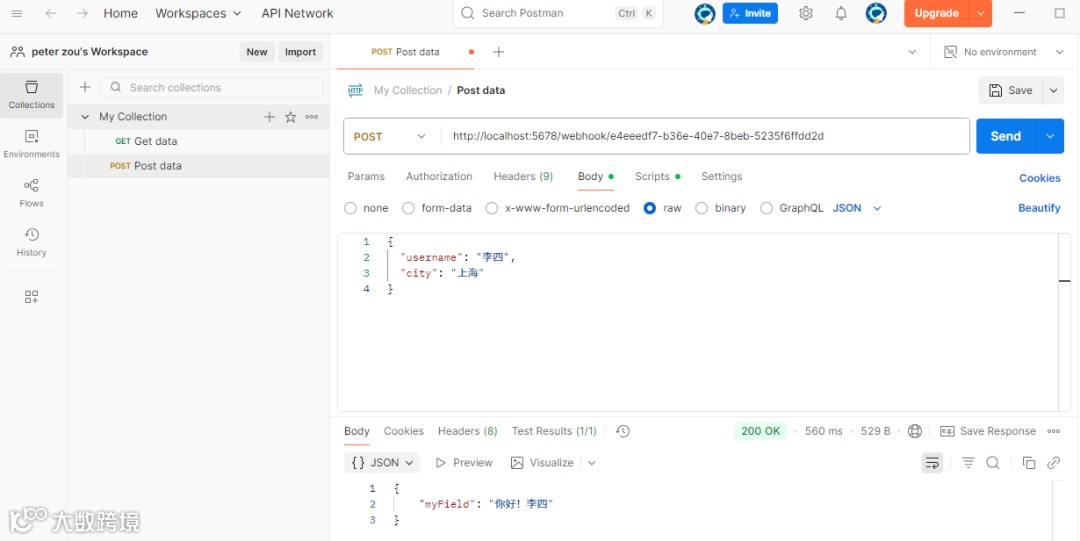Switch to the Scripts tab
The width and height of the screenshot is (1080, 541).
point(657,176)
